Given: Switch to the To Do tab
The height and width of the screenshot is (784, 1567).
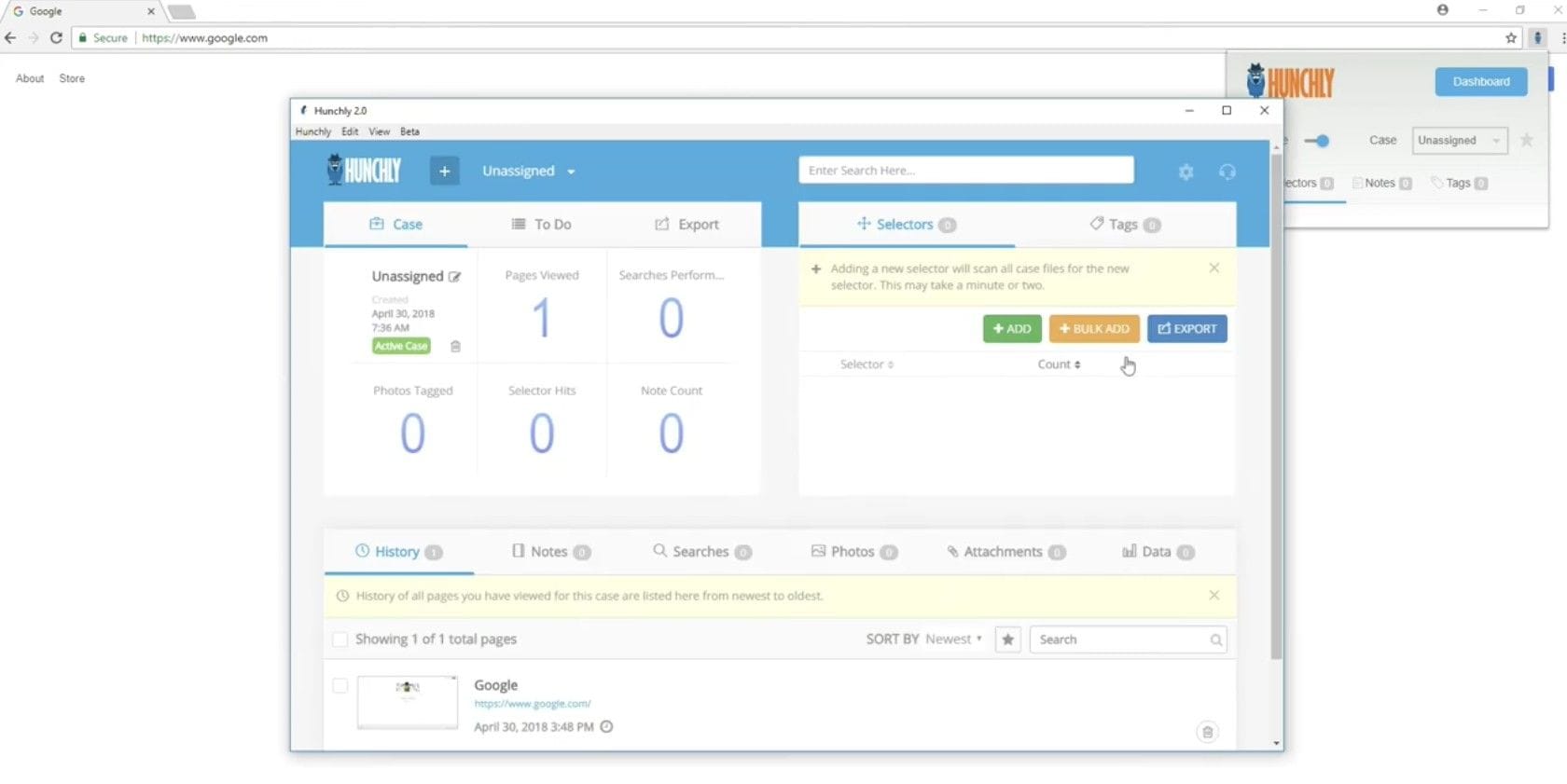Looking at the screenshot, I should point(541,225).
